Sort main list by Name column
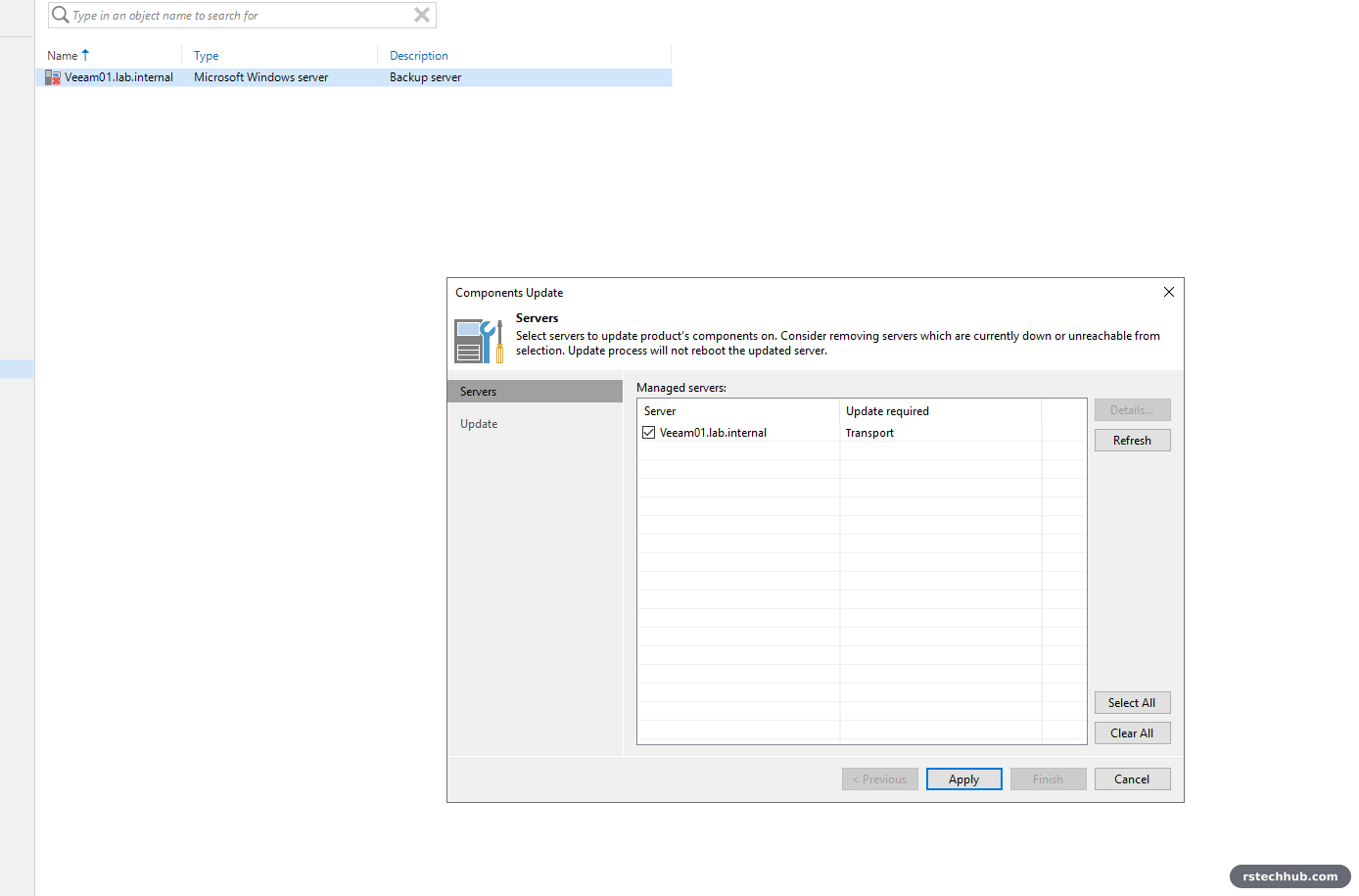 coord(68,56)
